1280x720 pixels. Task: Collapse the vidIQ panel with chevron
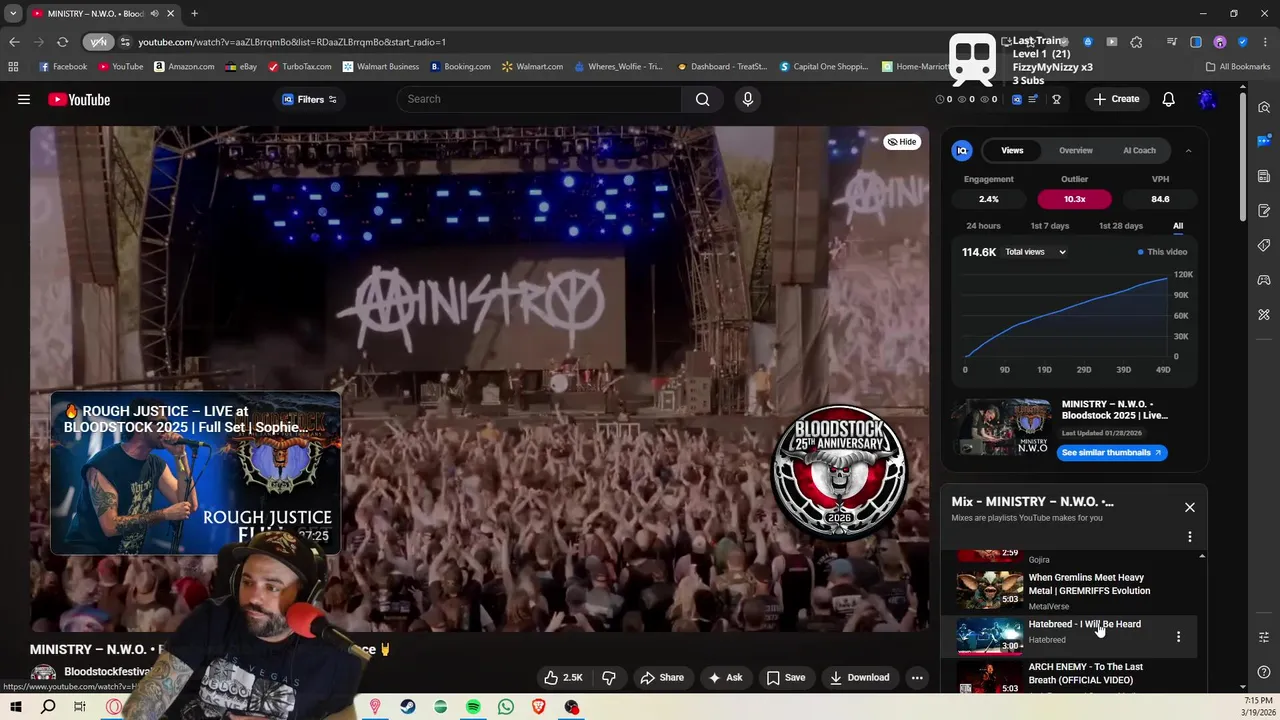[1188, 150]
